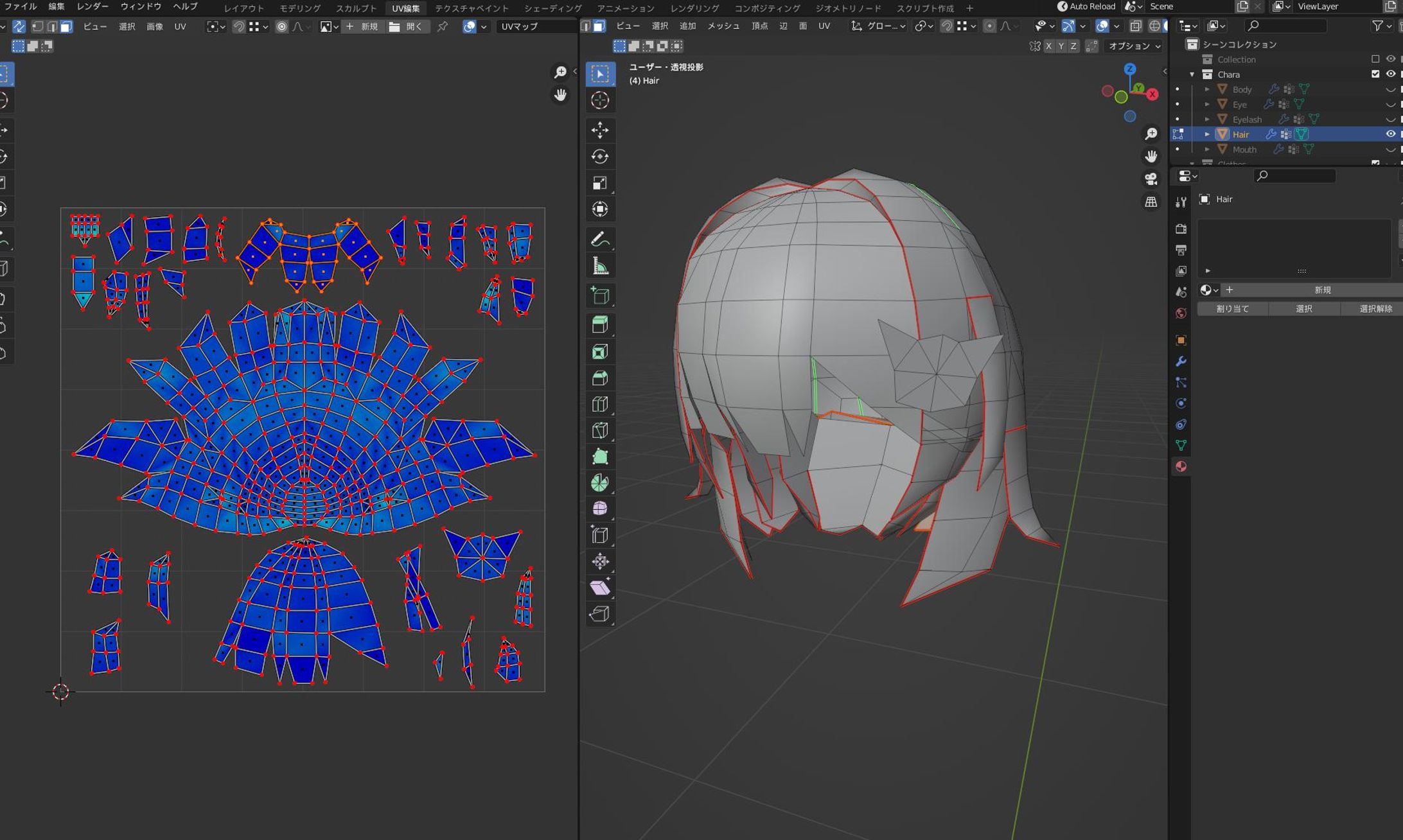Switch to the シェーディング workspace tab
Viewport: 1403px width, 840px height.
coord(552,8)
